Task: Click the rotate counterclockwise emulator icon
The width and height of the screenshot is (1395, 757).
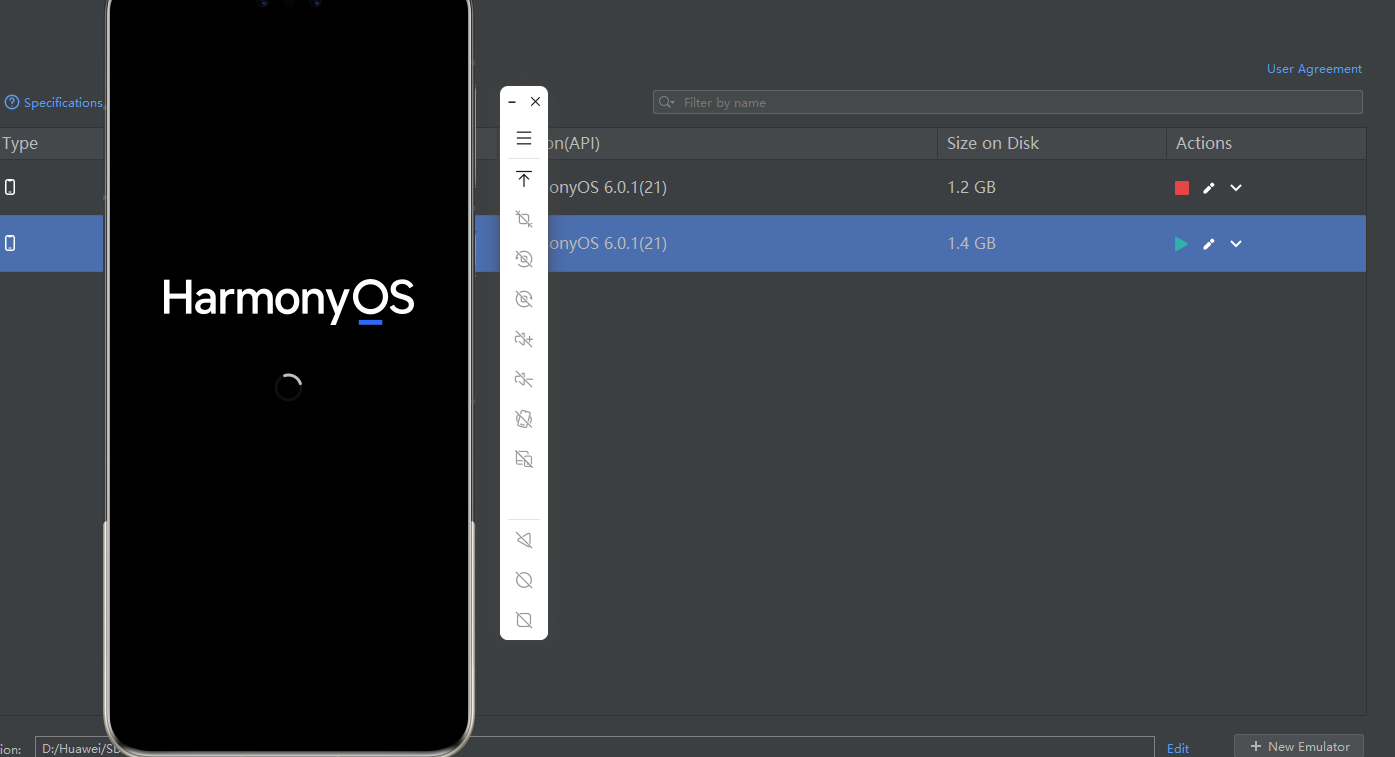Action: point(524,259)
